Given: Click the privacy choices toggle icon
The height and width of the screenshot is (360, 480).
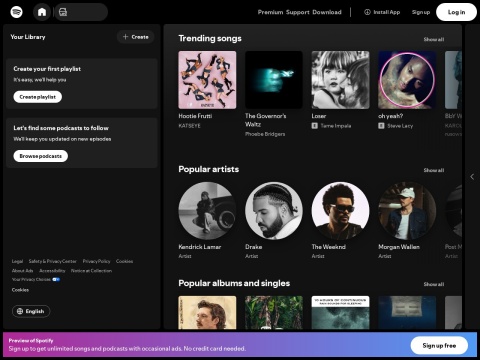Looking at the screenshot, I should coord(56,279).
